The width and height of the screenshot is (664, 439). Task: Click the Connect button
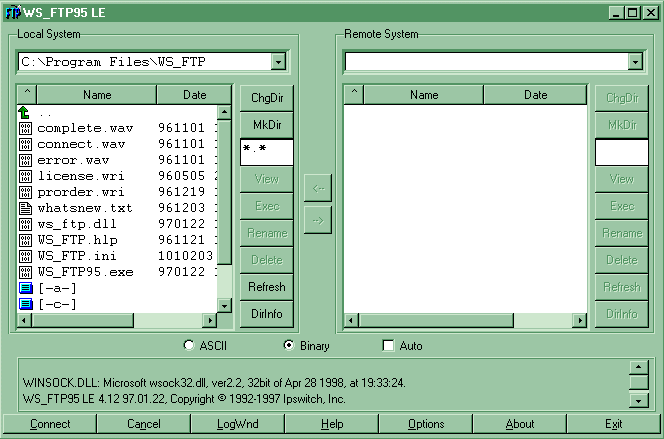point(50,424)
